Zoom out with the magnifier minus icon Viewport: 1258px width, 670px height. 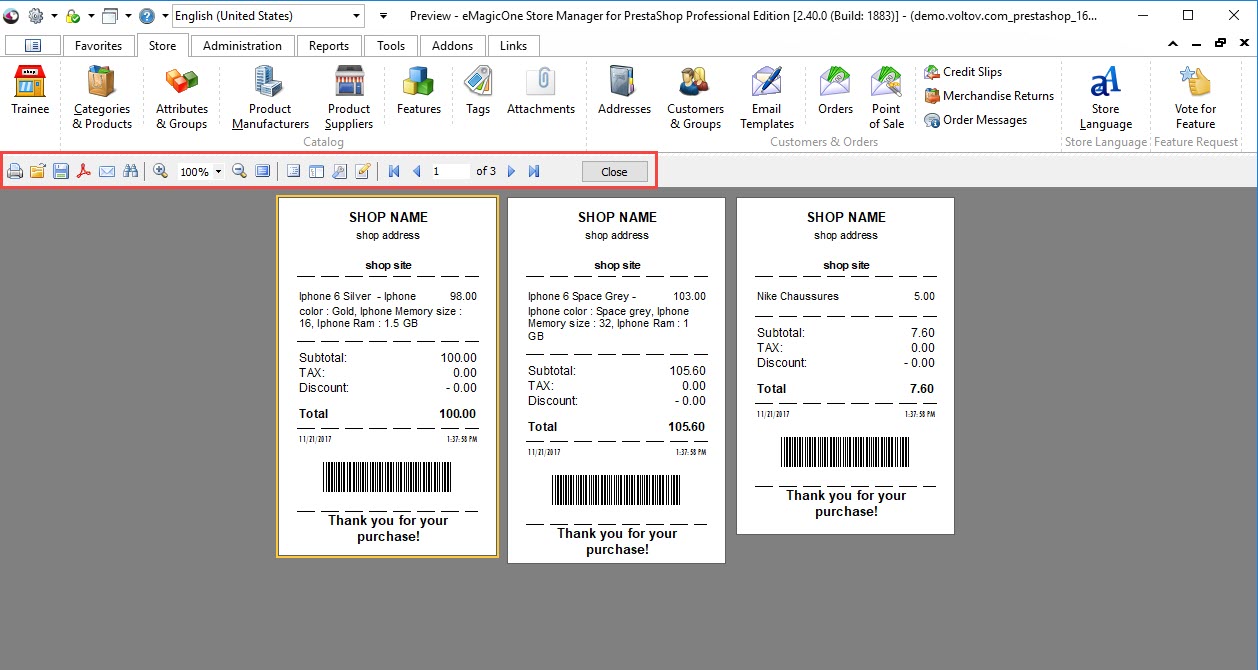[239, 171]
